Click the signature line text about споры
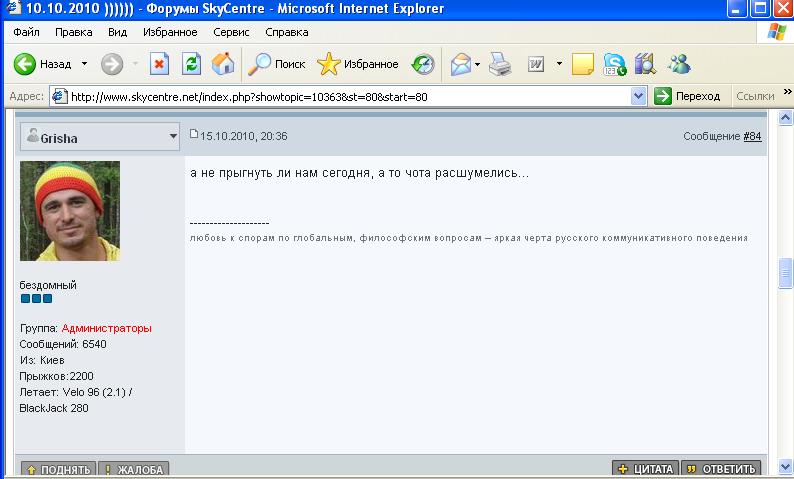794x479 pixels. pos(468,238)
